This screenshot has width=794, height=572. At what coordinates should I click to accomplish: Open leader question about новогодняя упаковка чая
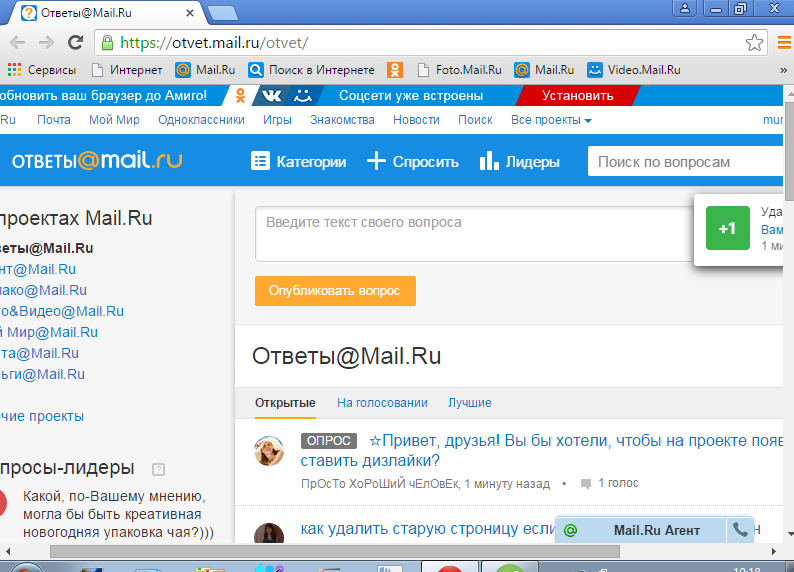(118, 514)
